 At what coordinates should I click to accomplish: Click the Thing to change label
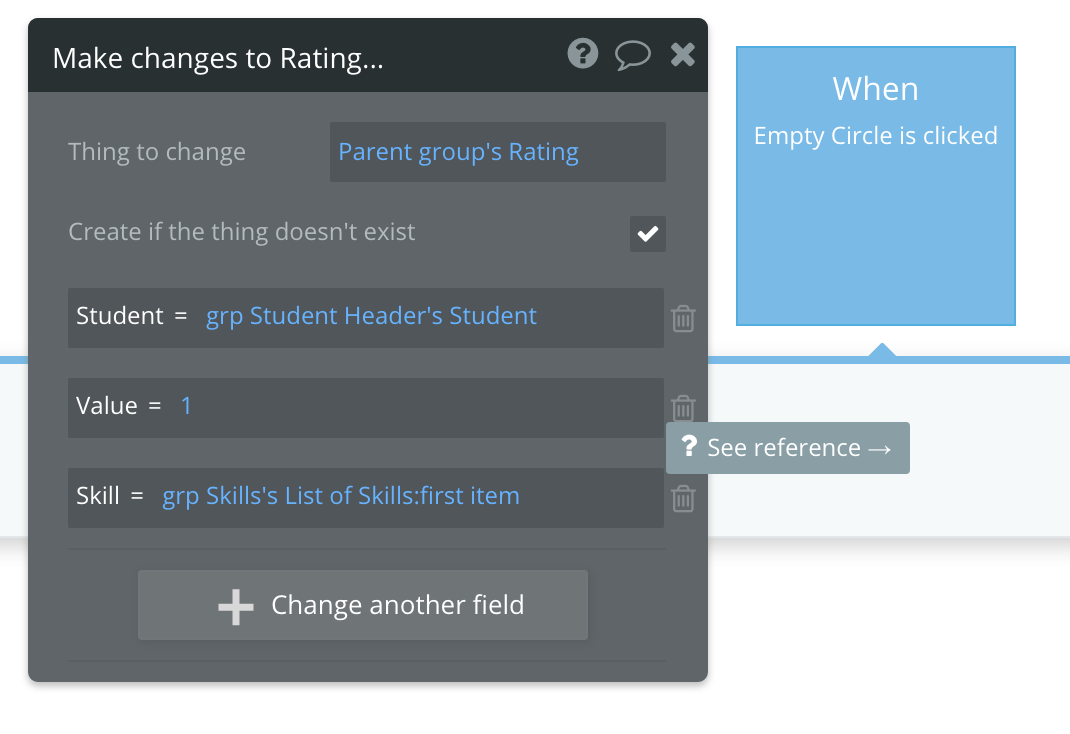[157, 152]
